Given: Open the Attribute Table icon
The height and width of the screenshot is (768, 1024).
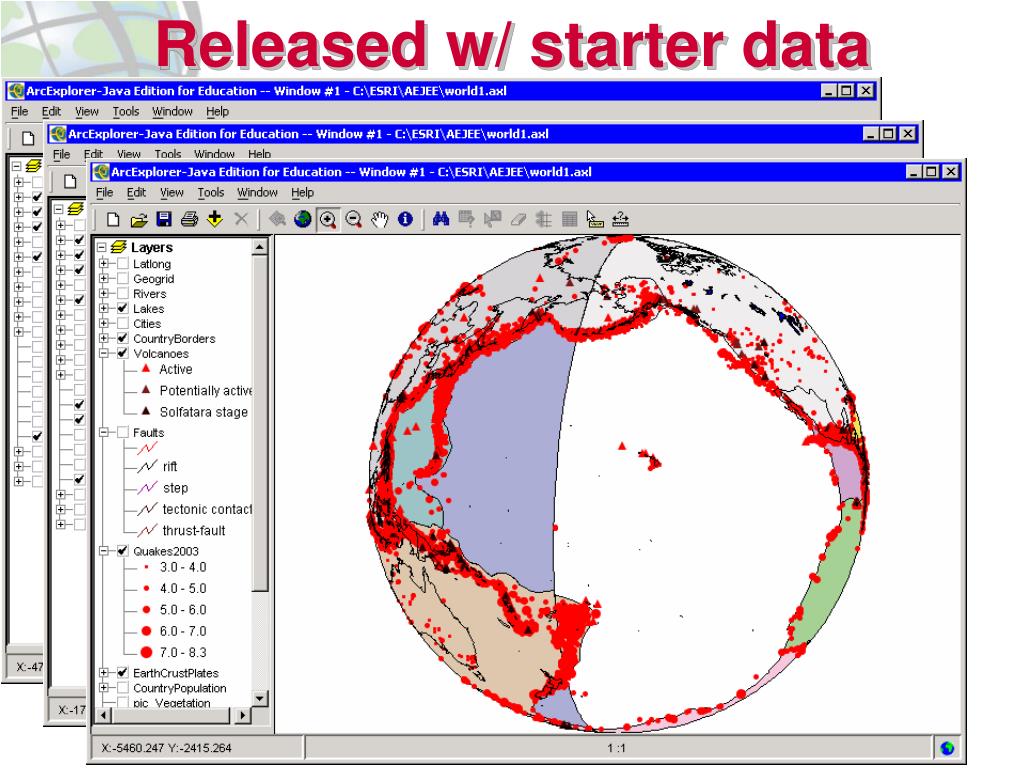Looking at the screenshot, I should [x=569, y=219].
